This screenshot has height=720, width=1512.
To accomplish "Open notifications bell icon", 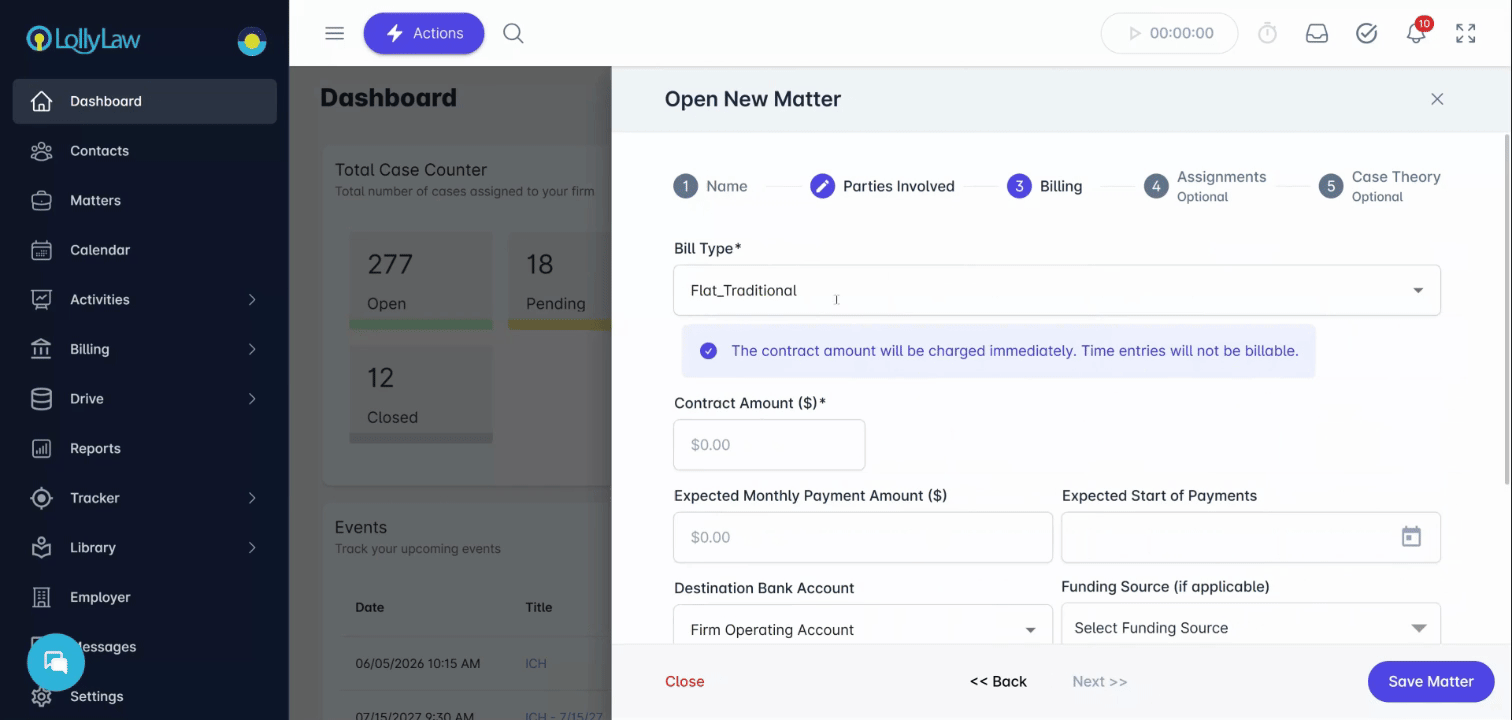I will (x=1415, y=33).
